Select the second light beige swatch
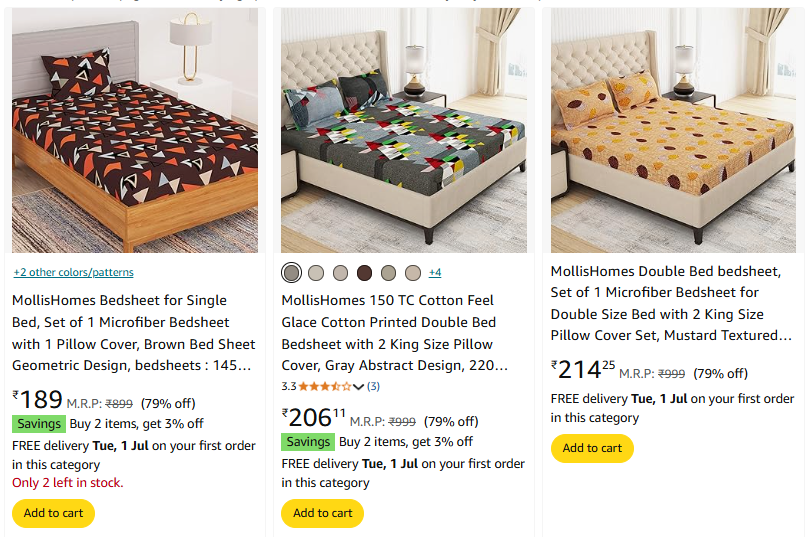Screen dimensions: 812x537 point(315,273)
